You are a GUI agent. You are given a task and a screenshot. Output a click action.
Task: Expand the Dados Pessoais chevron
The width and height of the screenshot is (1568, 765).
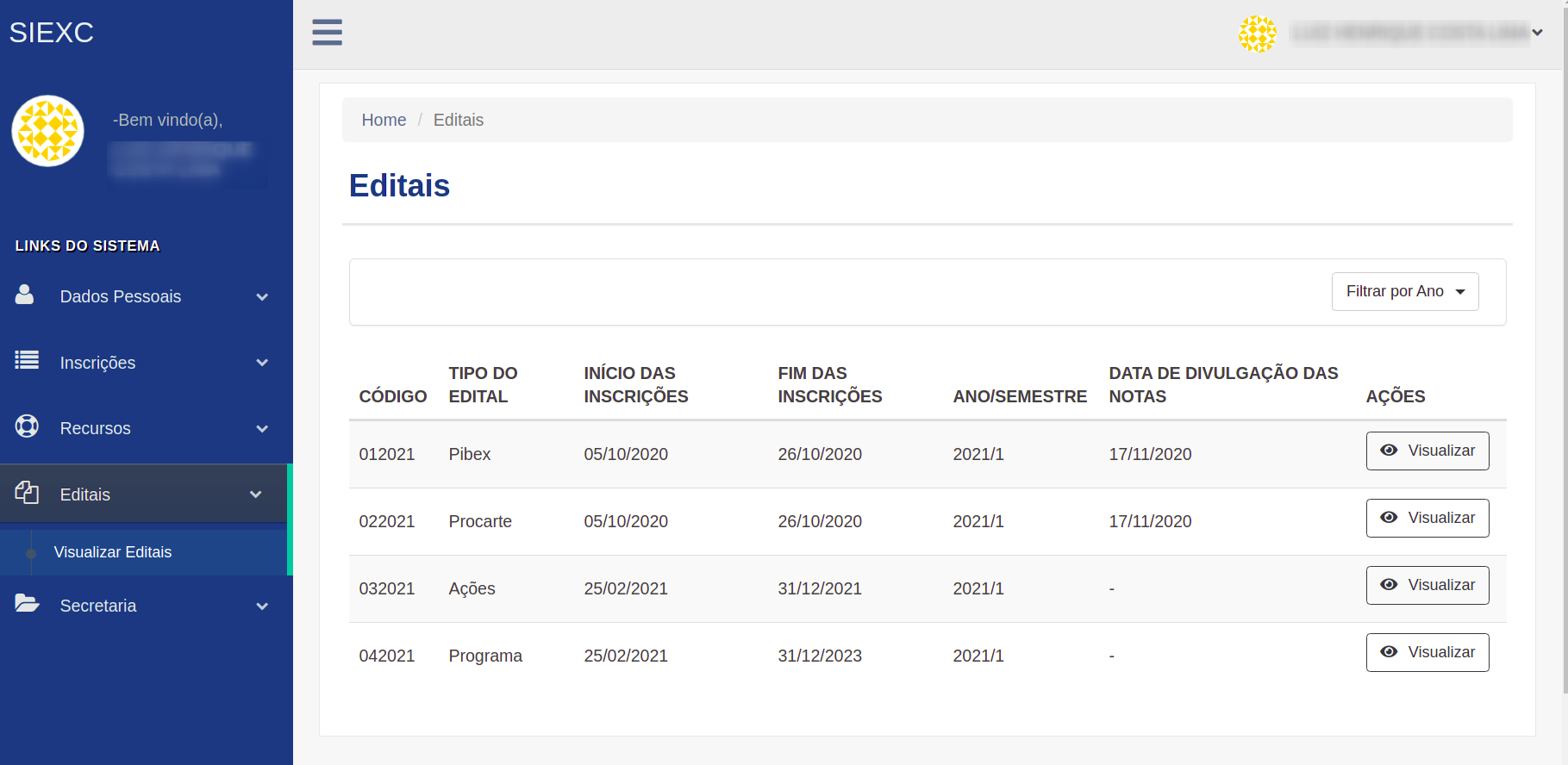(x=262, y=297)
